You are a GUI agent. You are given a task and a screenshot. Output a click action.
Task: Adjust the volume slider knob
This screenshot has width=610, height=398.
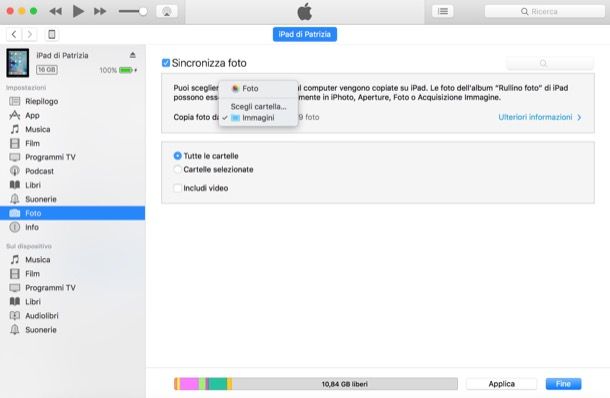pos(143,11)
